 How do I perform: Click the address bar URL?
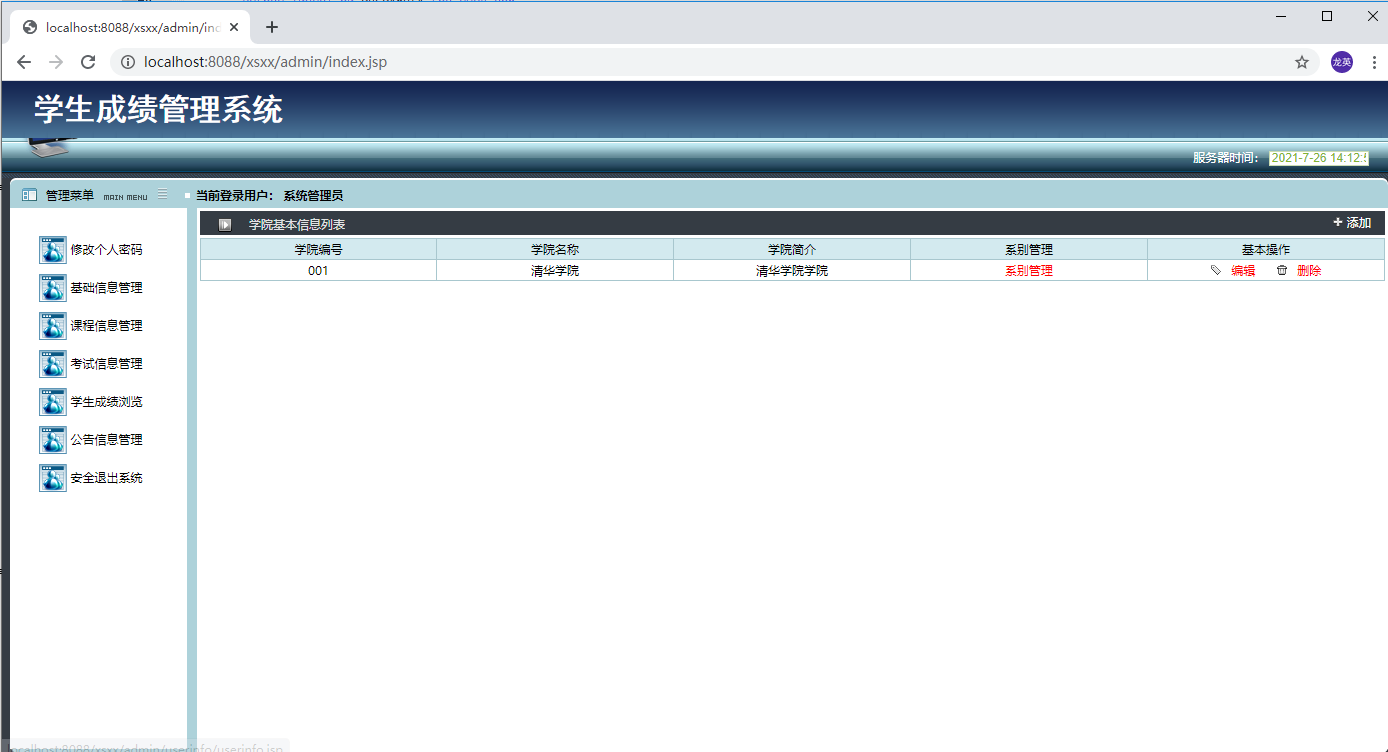pyautogui.click(x=265, y=62)
